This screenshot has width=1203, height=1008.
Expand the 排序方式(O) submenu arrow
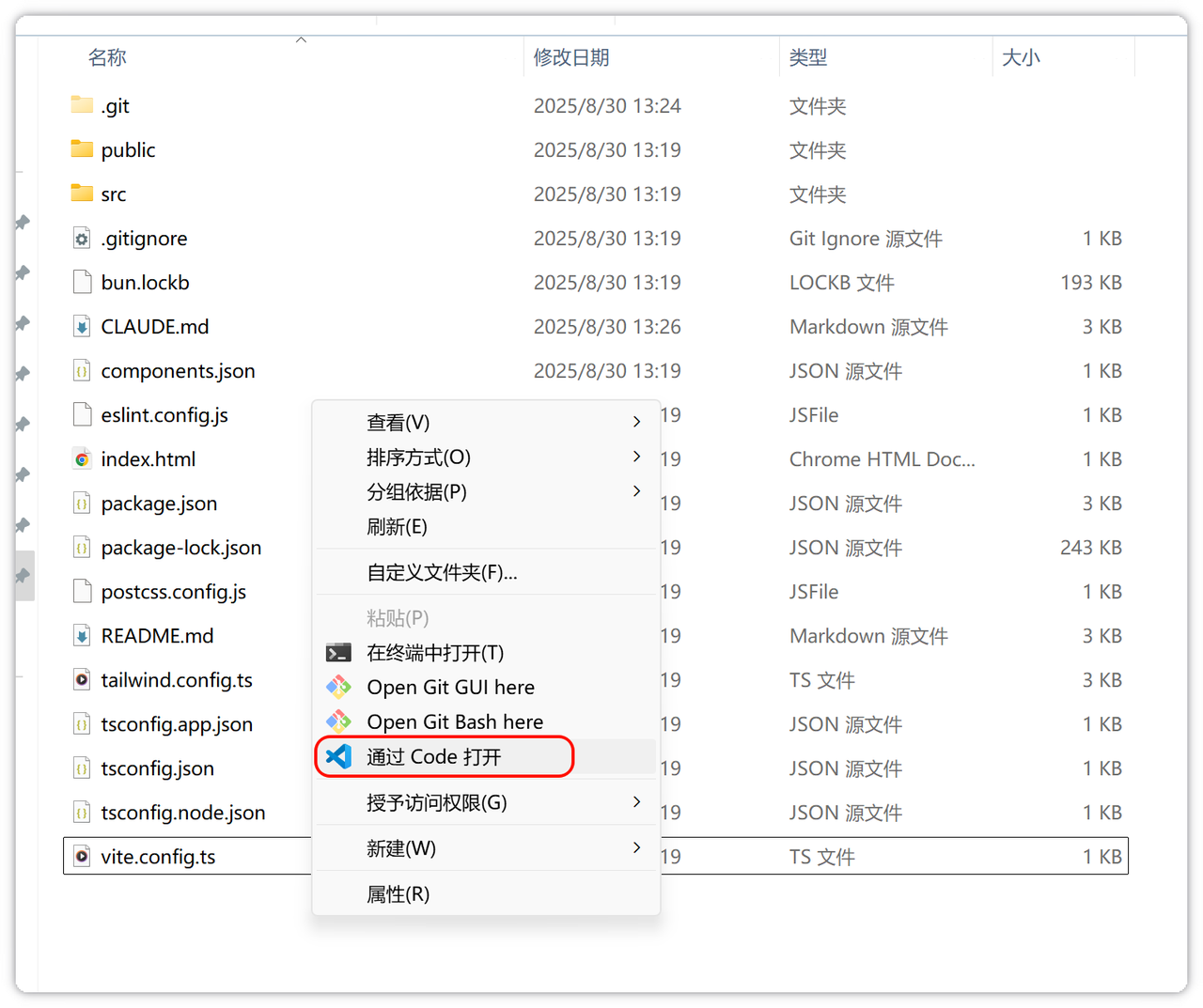click(636, 457)
